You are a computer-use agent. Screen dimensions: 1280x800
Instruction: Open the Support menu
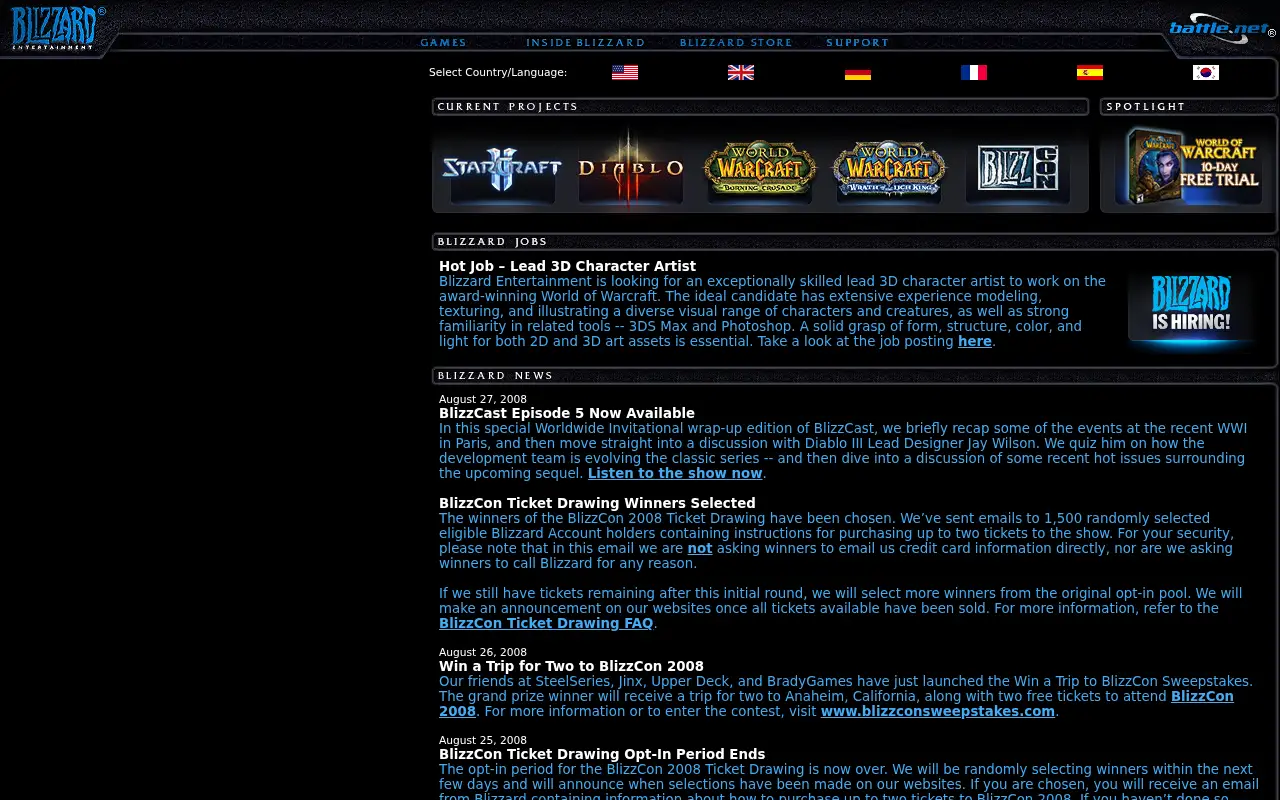tap(858, 42)
